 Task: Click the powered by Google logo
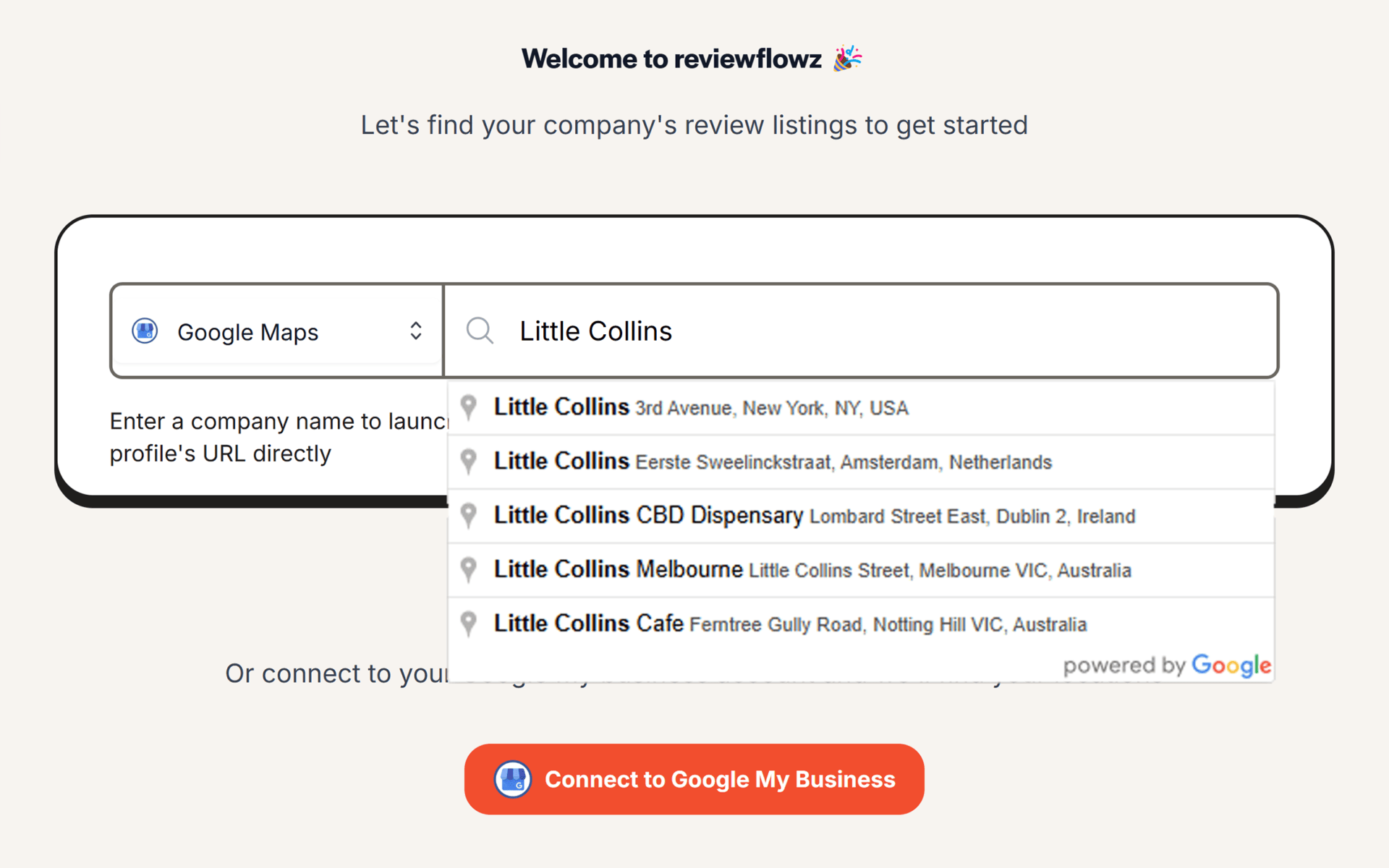pos(1166,665)
